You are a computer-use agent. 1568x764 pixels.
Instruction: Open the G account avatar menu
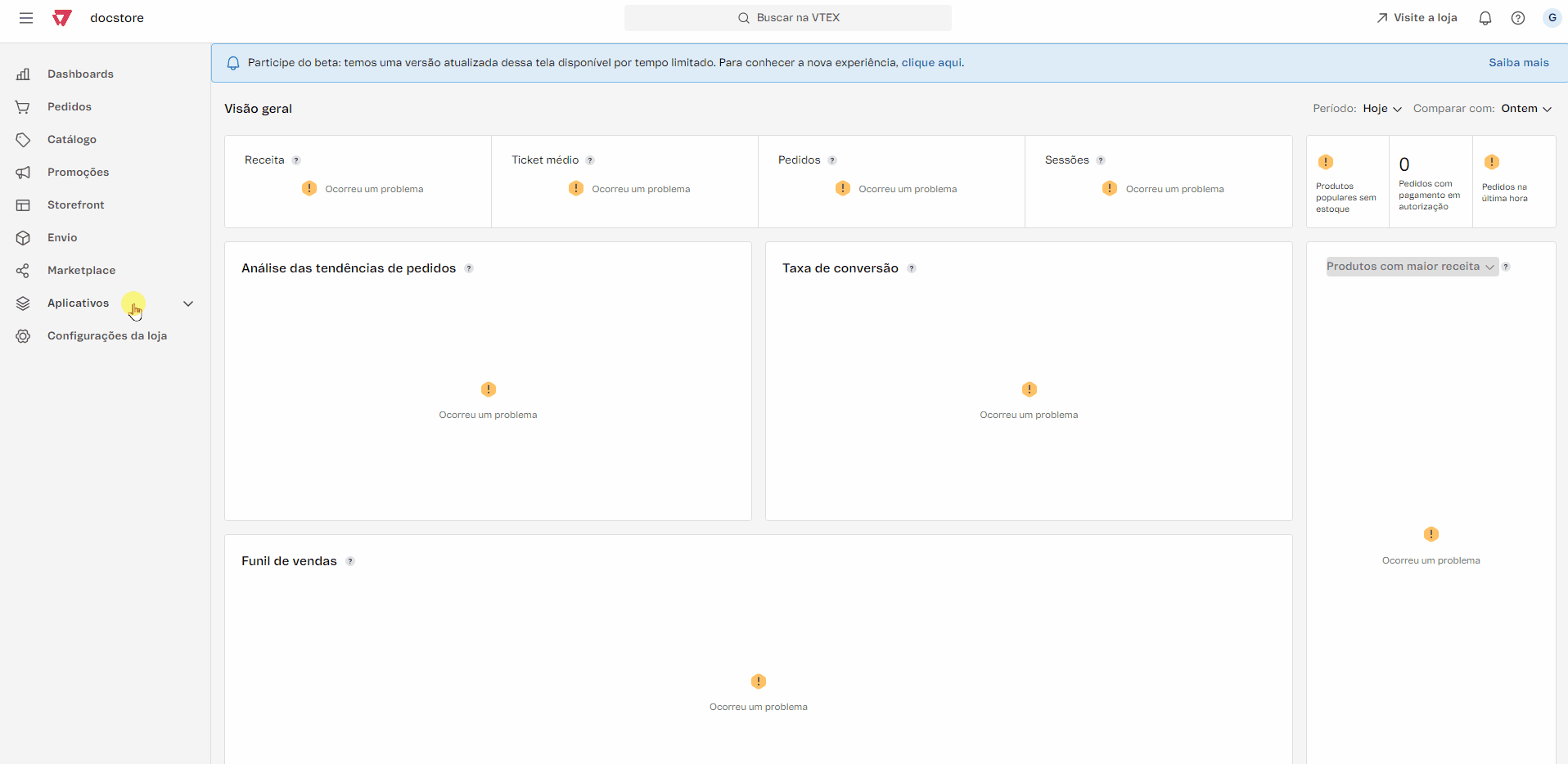pos(1551,17)
